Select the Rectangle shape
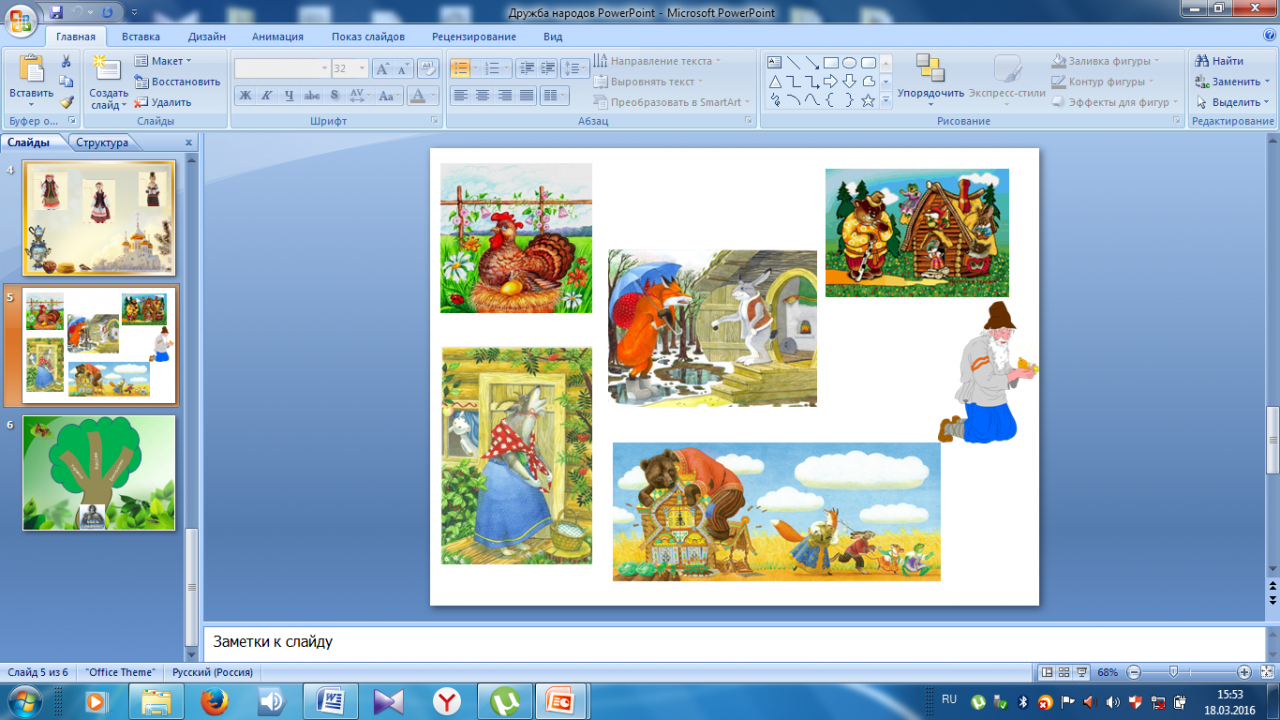This screenshot has width=1280, height=720. [831, 62]
